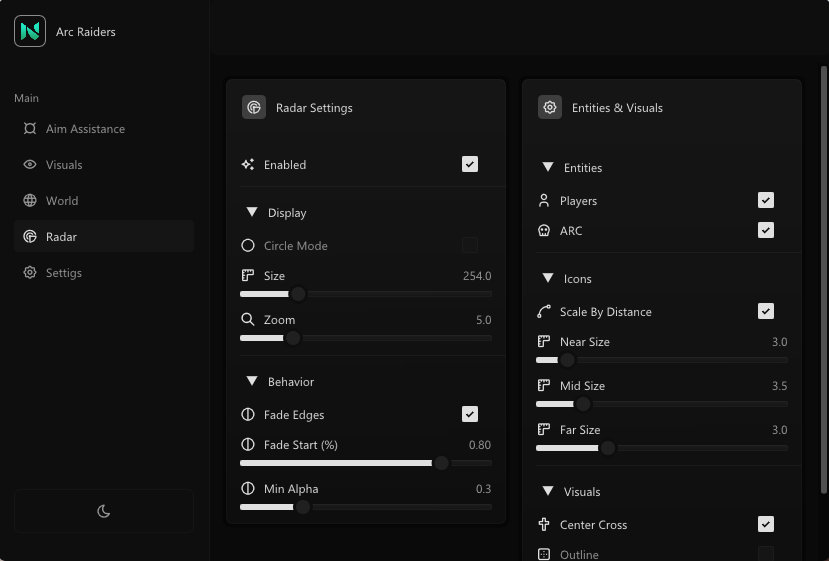Click the Radar sidebar icon
829x561 pixels.
30,236
